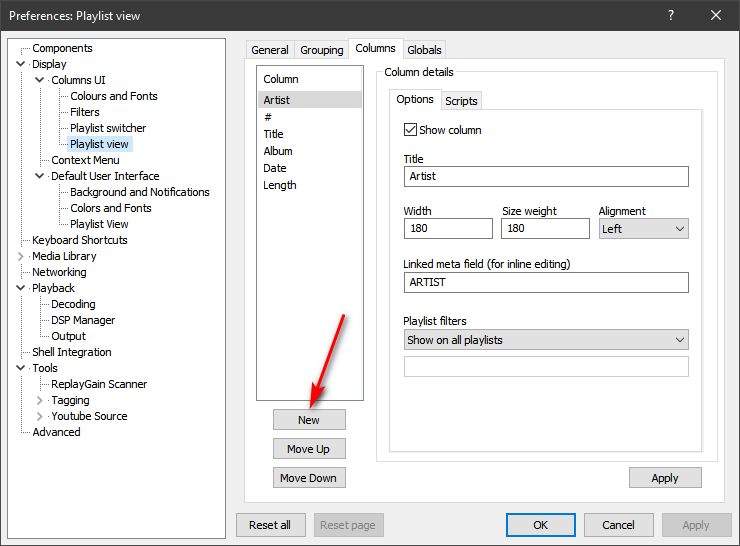Select the Album column in list

(x=278, y=151)
